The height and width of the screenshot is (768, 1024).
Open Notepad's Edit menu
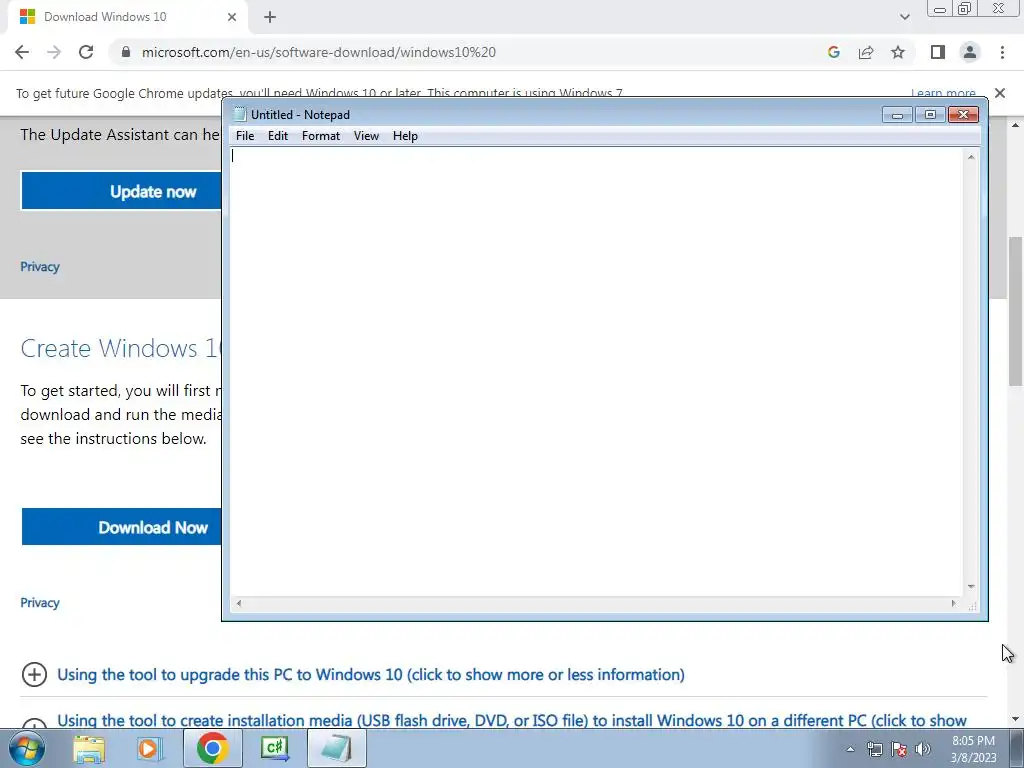(x=278, y=136)
